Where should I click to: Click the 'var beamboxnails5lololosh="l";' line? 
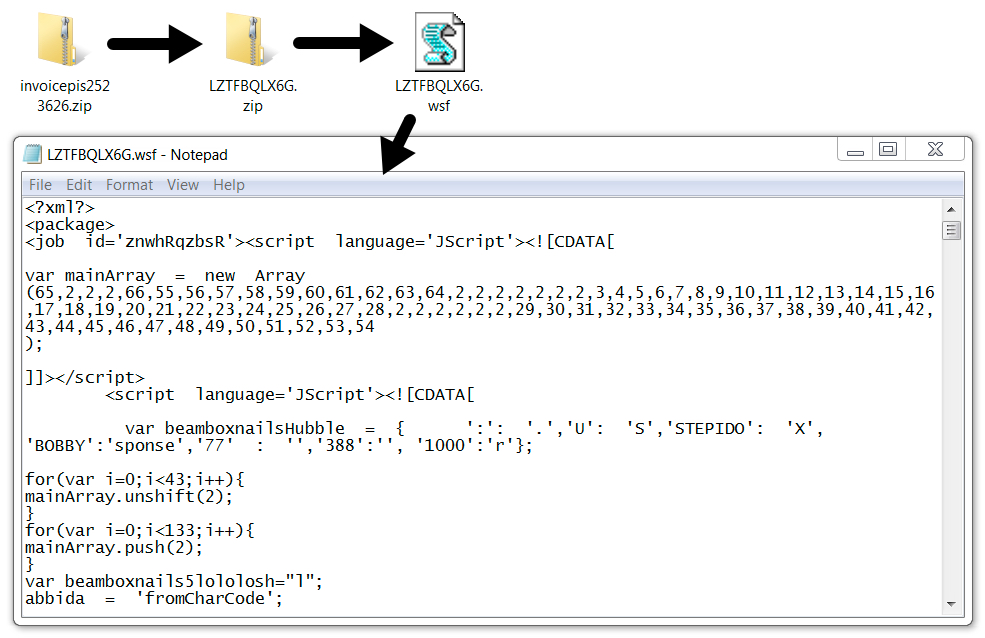tap(174, 581)
